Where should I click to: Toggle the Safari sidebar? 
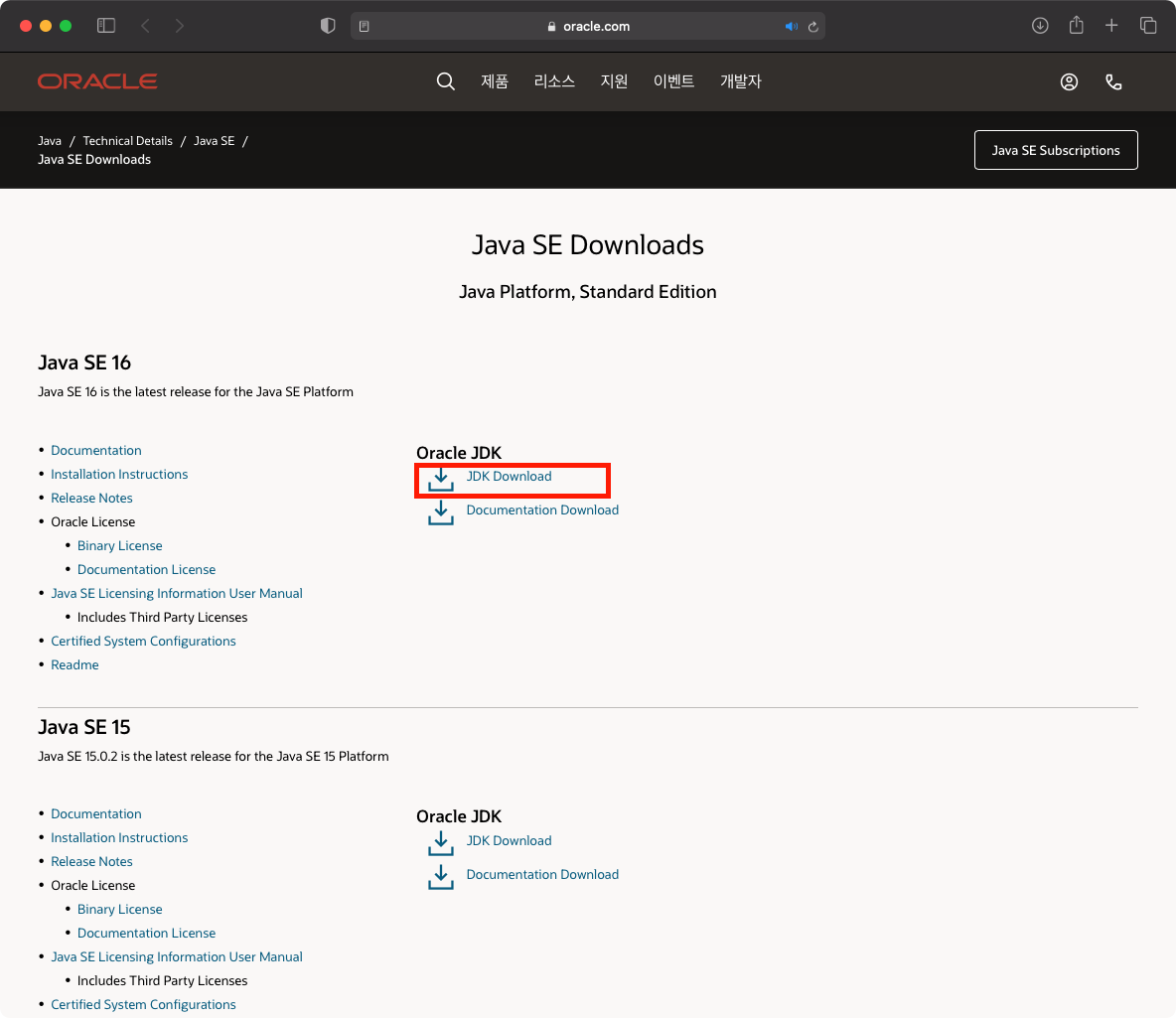pos(106,25)
